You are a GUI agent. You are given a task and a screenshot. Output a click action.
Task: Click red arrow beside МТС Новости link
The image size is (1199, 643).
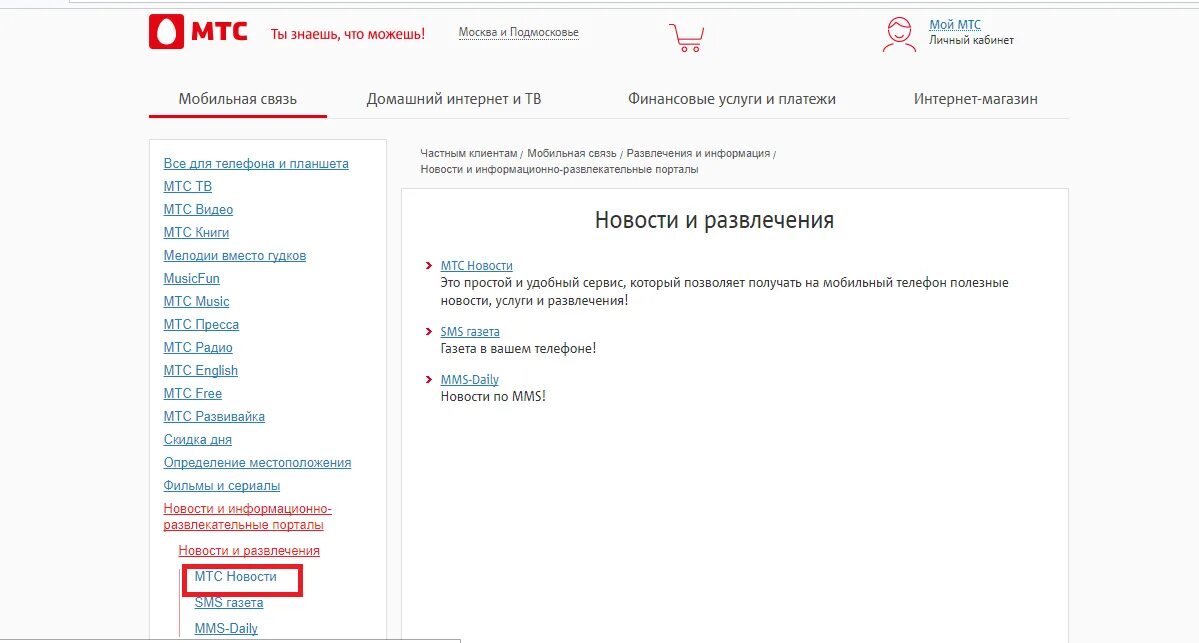click(429, 265)
